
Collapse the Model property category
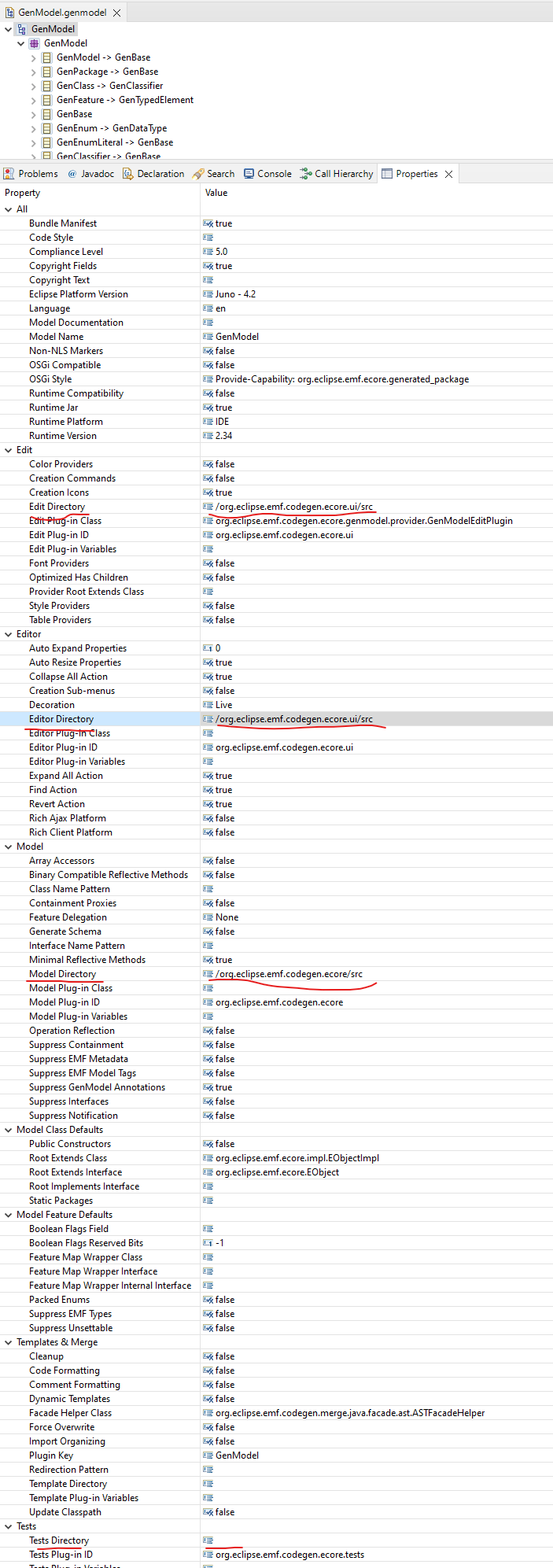click(x=8, y=847)
